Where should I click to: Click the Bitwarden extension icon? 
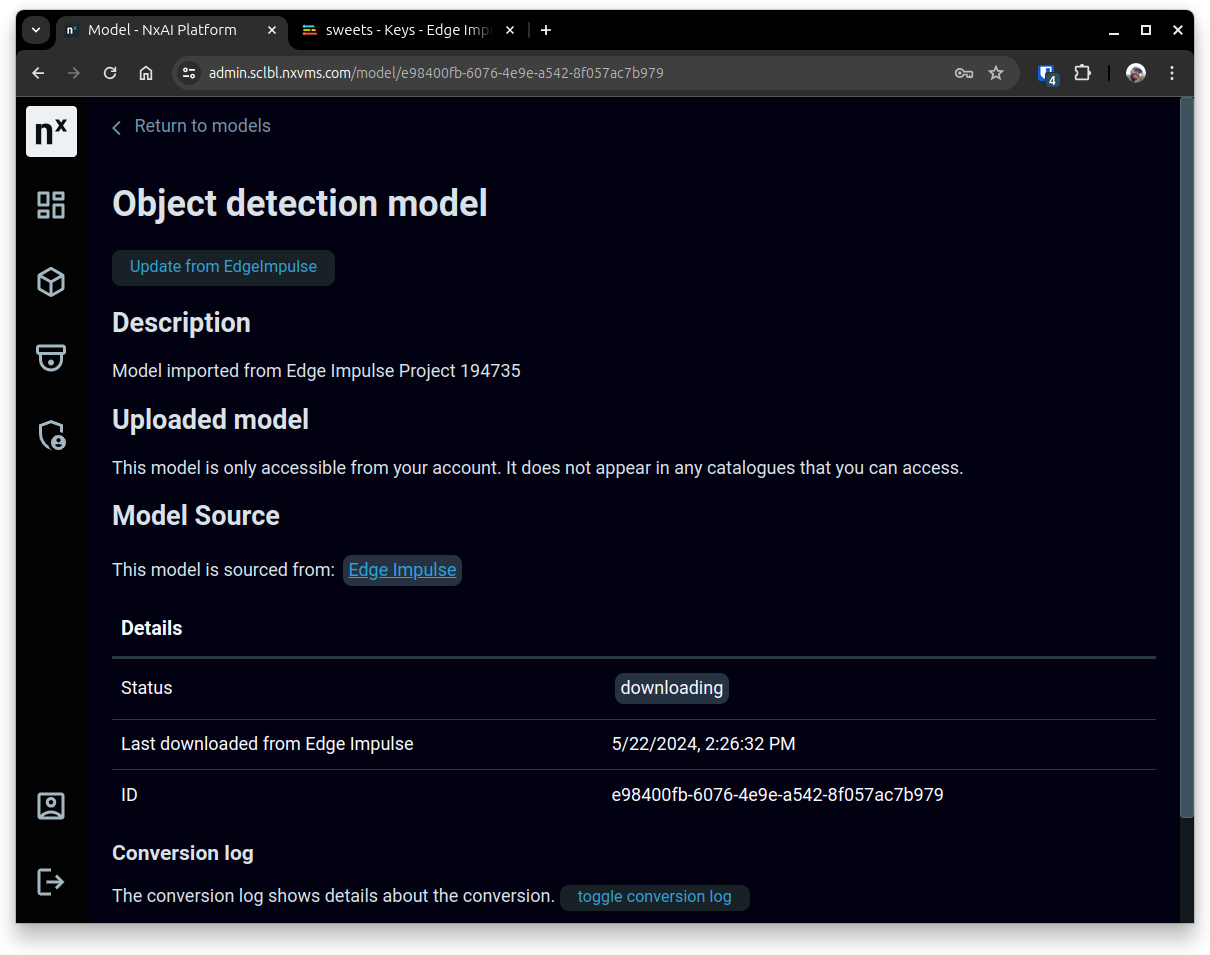pos(1046,73)
